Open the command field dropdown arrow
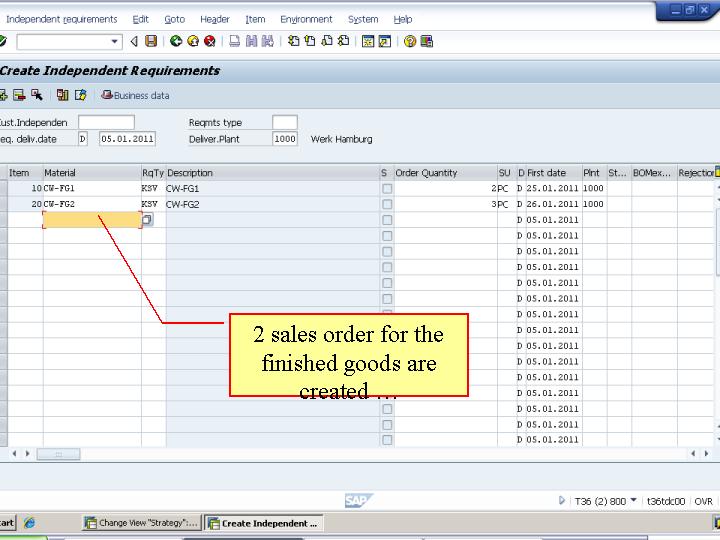The height and width of the screenshot is (540, 720). [114, 41]
